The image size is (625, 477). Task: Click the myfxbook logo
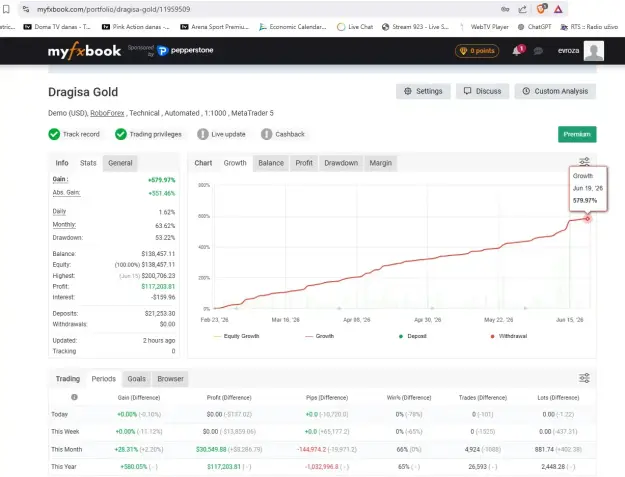tap(84, 51)
